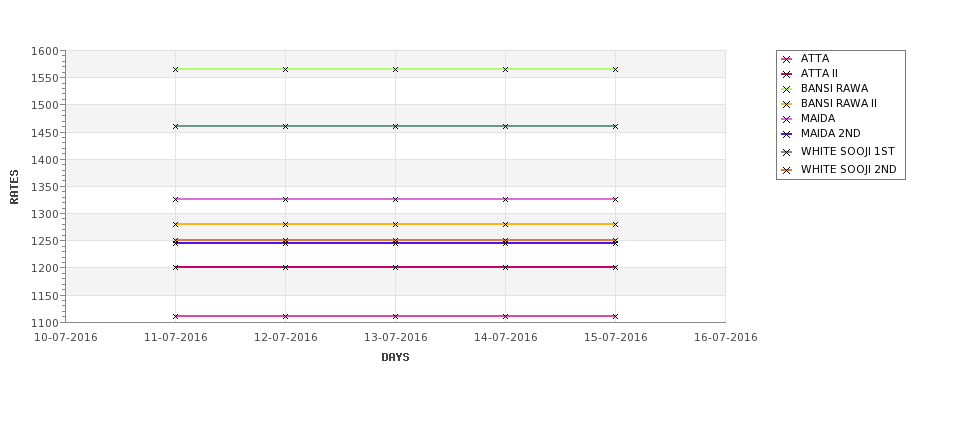
Task: Click the WHITE SOOJI 2ND legend marker
Action: (x=787, y=170)
